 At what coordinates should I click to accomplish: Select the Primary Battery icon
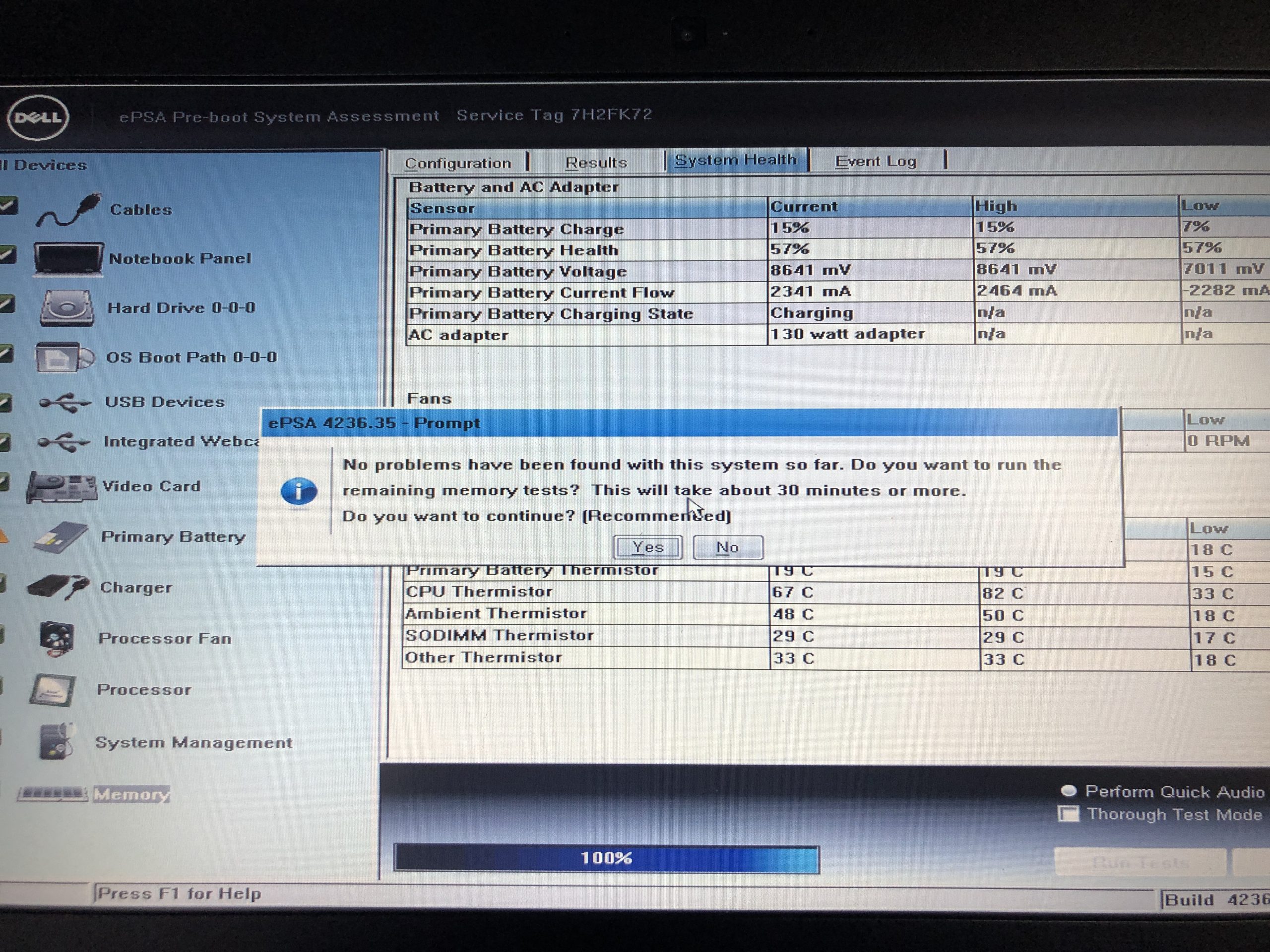click(x=61, y=537)
